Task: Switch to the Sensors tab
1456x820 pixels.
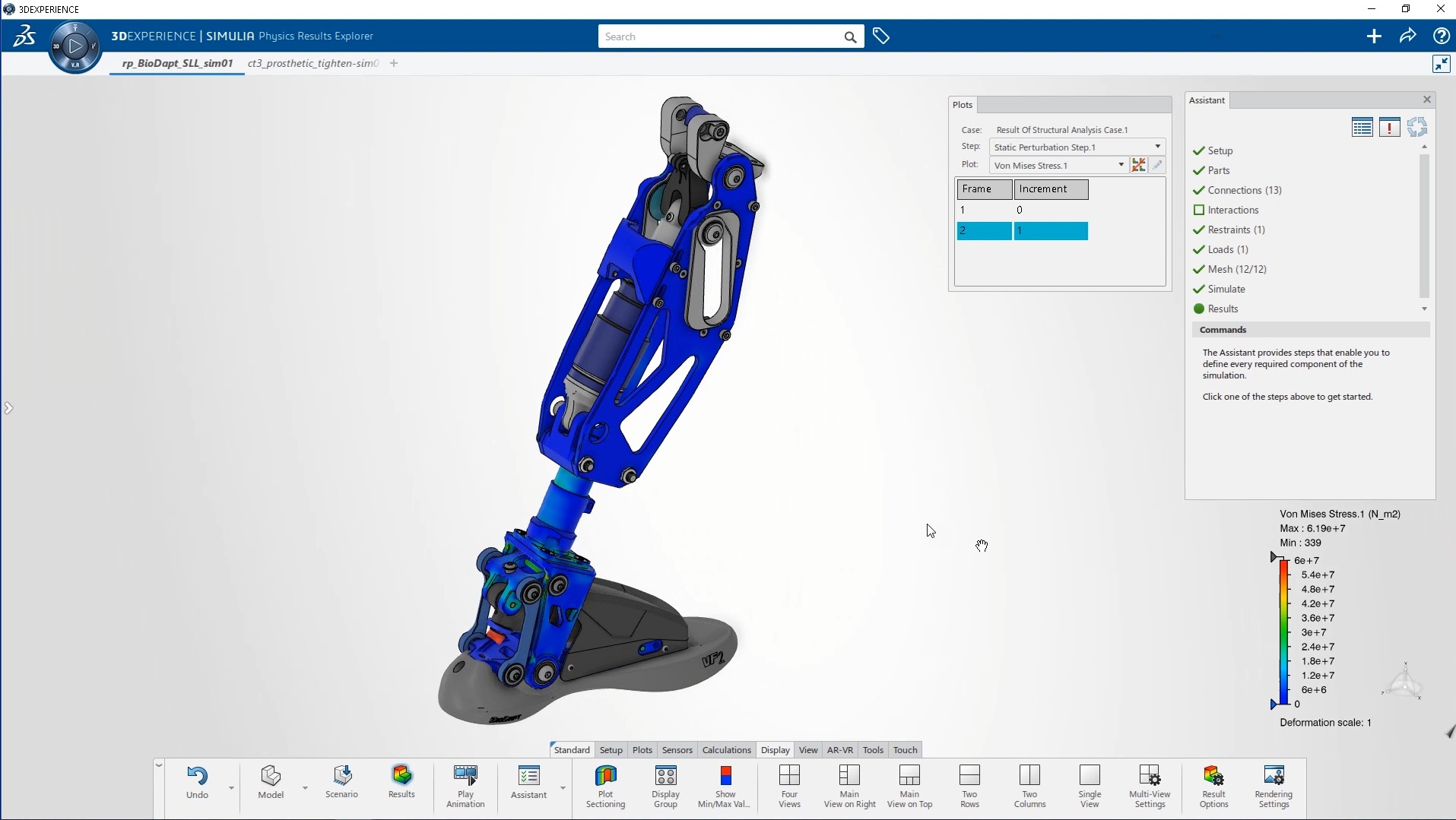Action: [x=677, y=750]
